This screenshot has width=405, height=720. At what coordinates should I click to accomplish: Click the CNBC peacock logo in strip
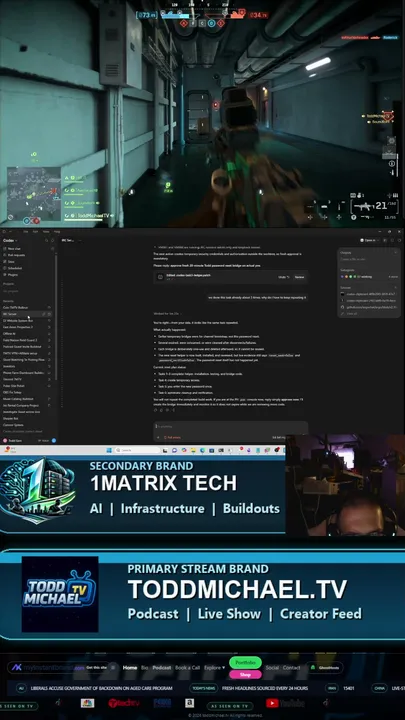(87, 703)
